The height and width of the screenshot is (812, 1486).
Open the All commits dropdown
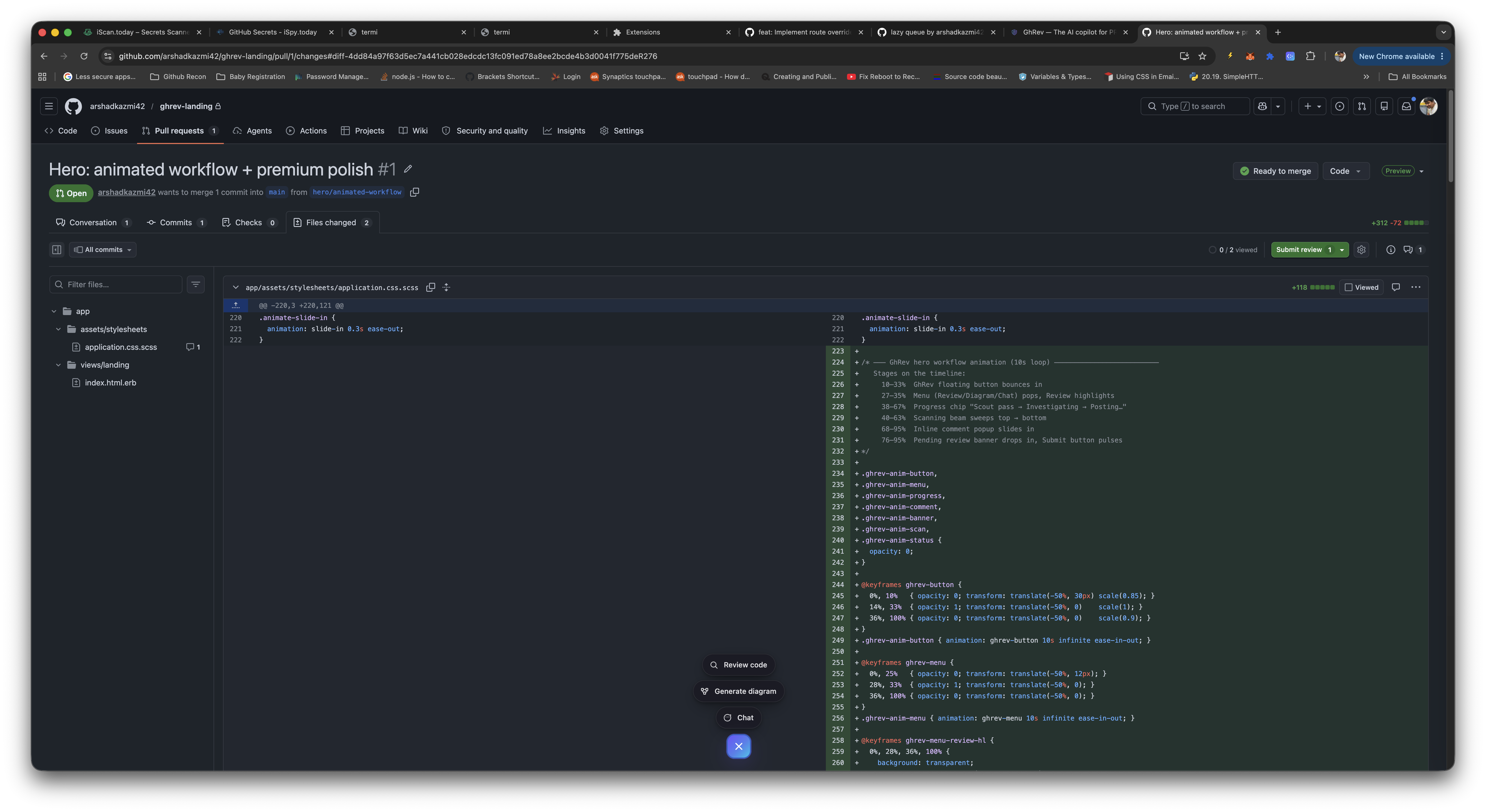[x=103, y=250]
